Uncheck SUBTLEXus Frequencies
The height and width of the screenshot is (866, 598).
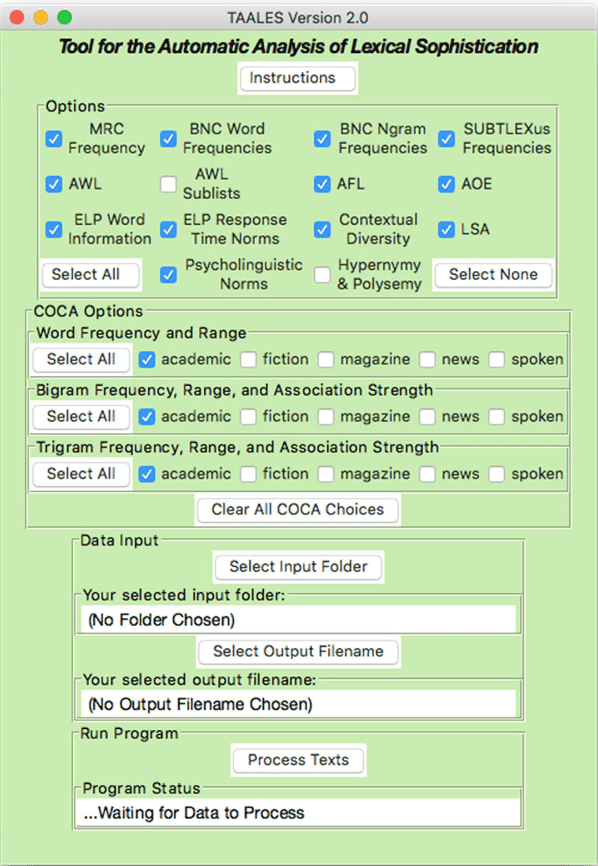pos(446,139)
